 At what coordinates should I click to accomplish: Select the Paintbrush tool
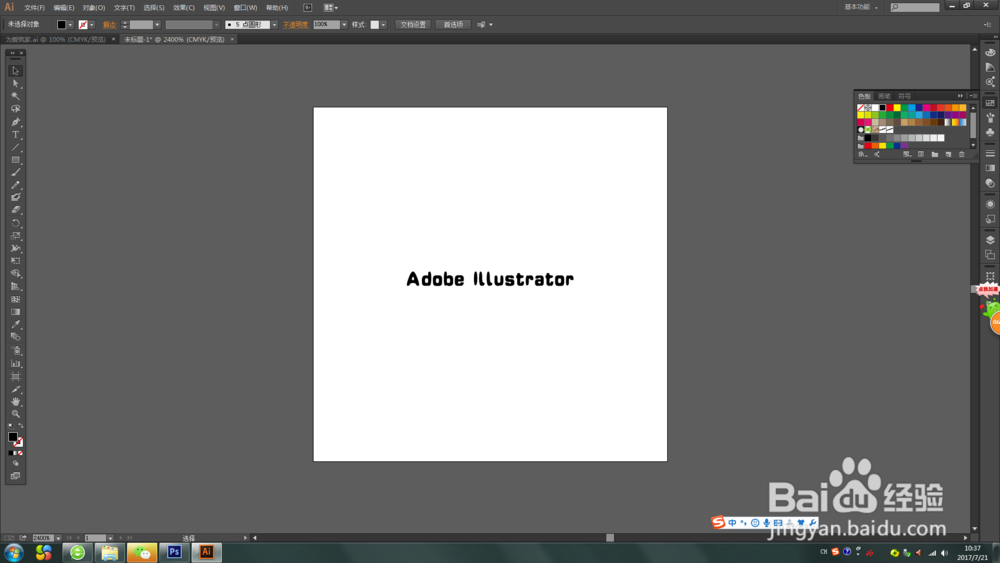click(15, 172)
